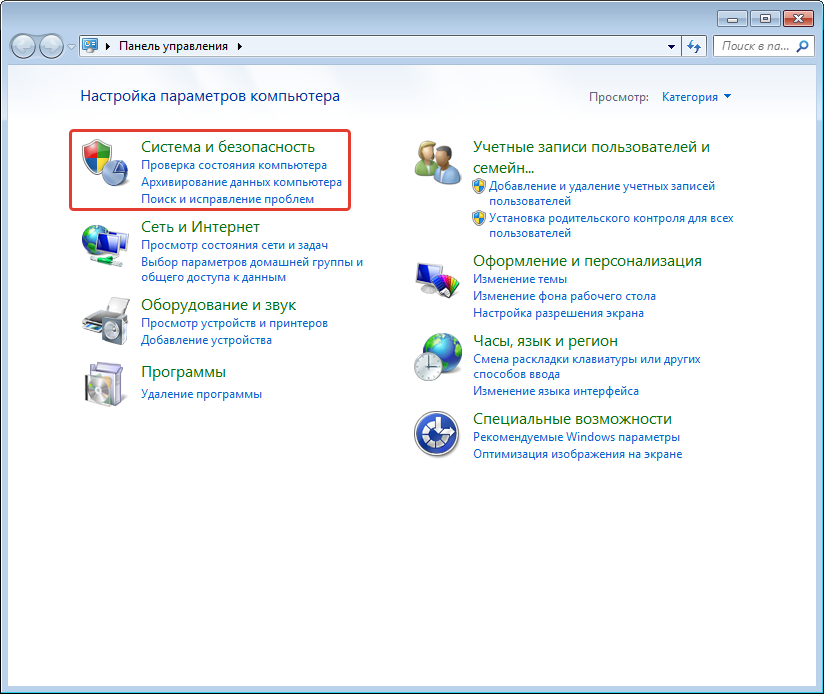Click the Изменение темы link

[x=519, y=279]
